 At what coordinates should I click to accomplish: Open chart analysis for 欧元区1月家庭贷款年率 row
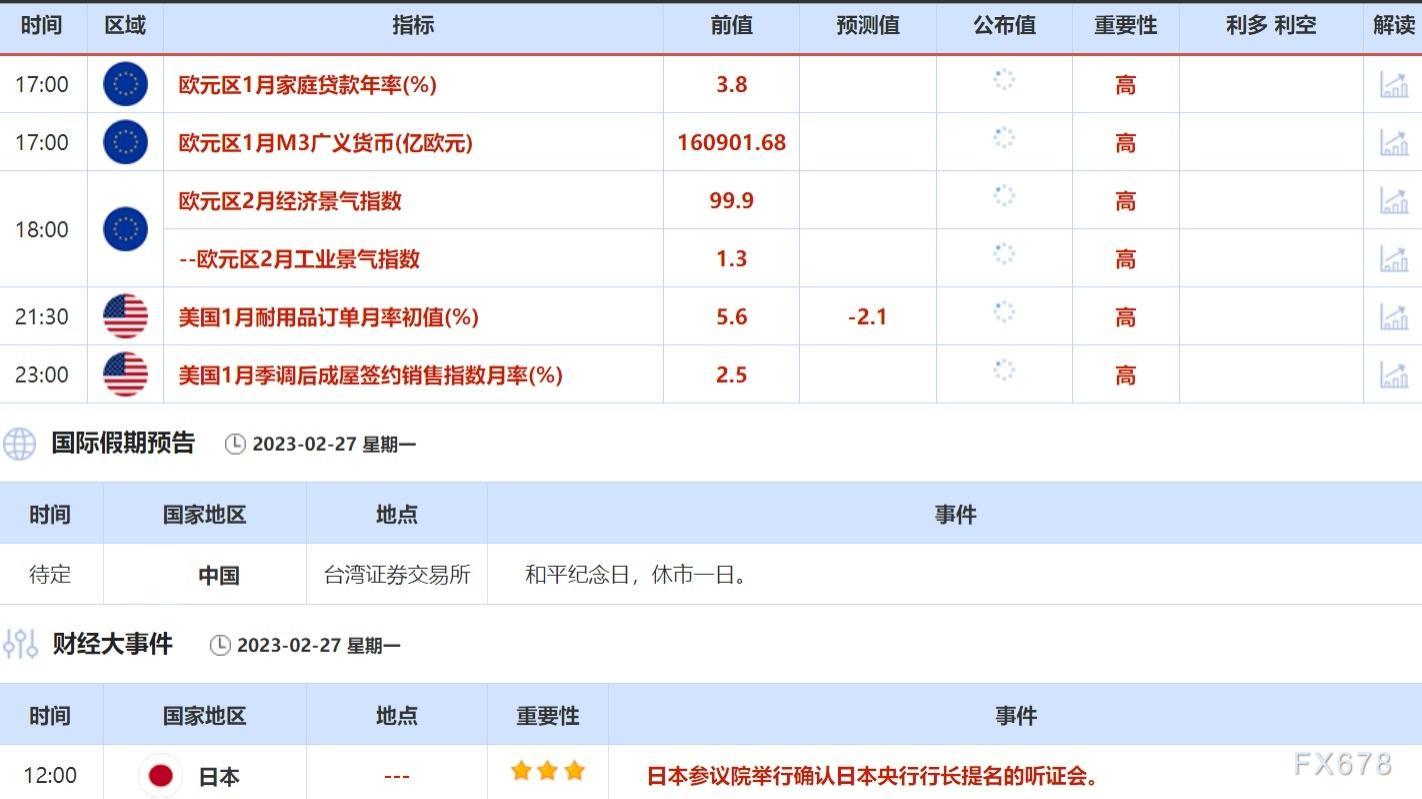[1393, 85]
